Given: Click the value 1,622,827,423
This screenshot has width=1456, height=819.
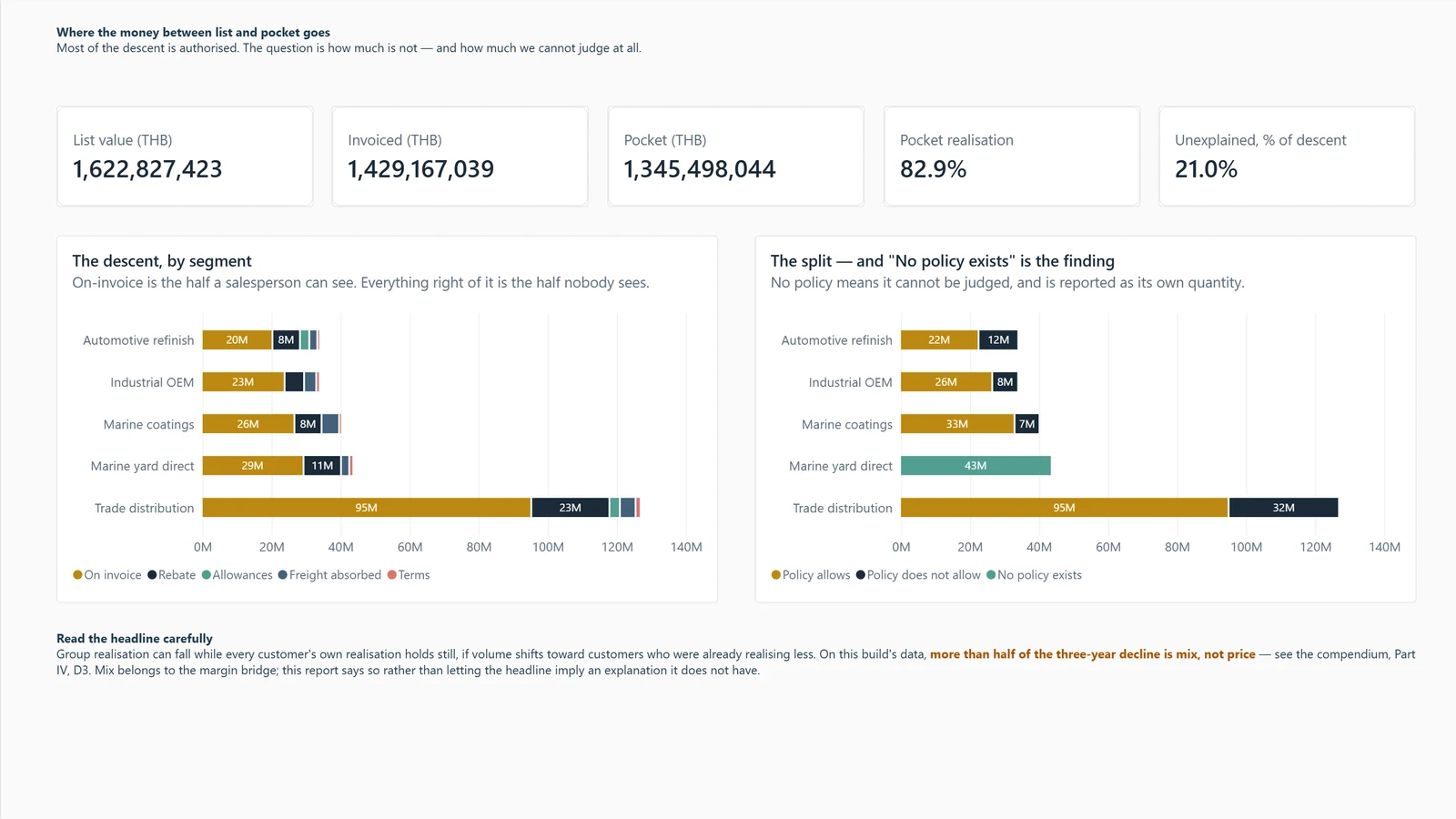Looking at the screenshot, I should coord(147,169).
